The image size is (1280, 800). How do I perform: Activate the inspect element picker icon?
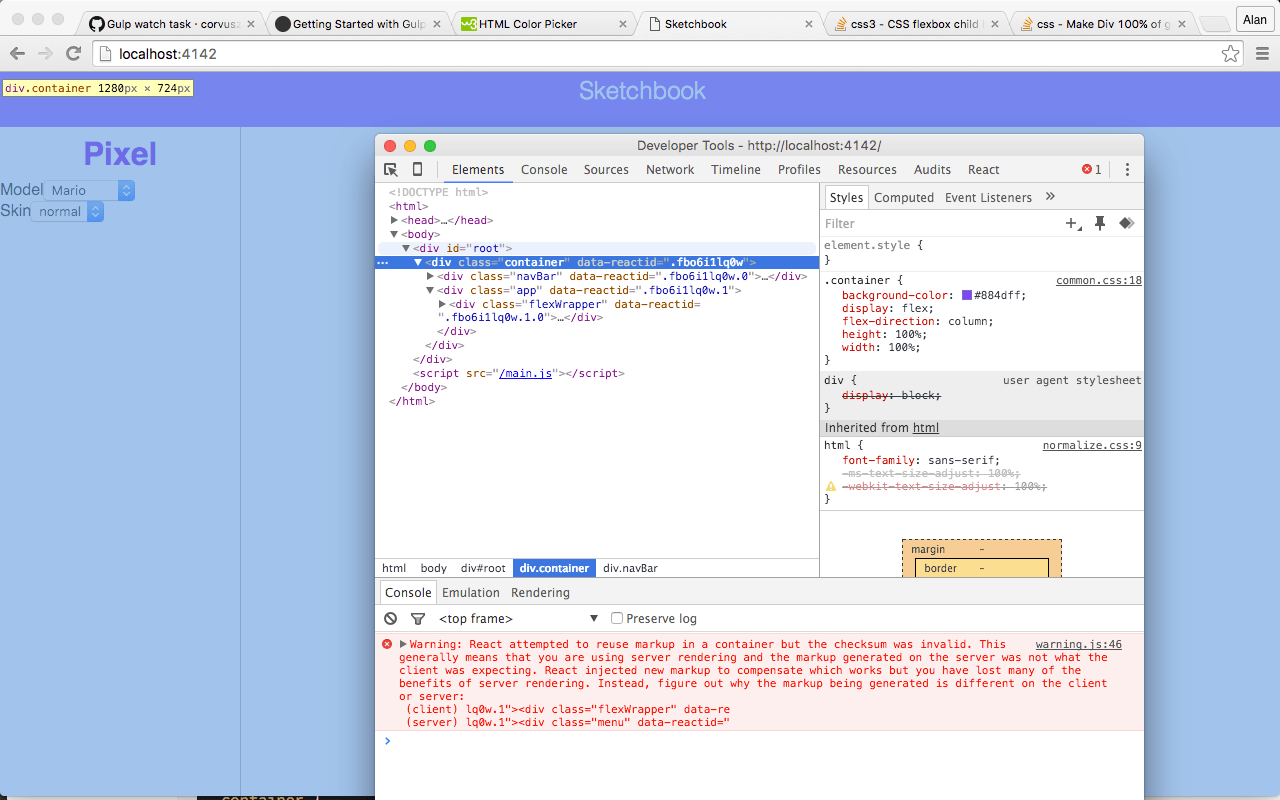tap(391, 169)
